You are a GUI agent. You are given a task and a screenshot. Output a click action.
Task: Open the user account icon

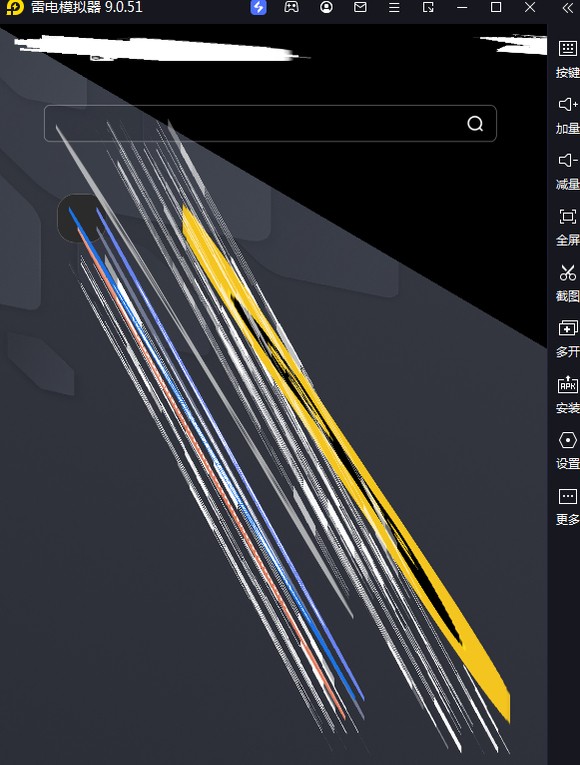[326, 7]
